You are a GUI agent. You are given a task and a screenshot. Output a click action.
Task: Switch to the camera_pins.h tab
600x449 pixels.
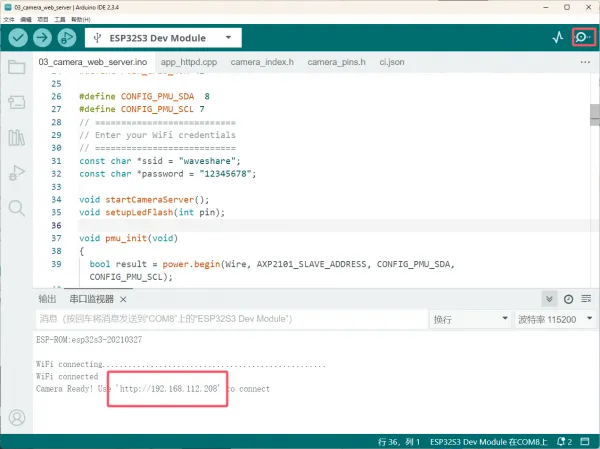[x=336, y=62]
